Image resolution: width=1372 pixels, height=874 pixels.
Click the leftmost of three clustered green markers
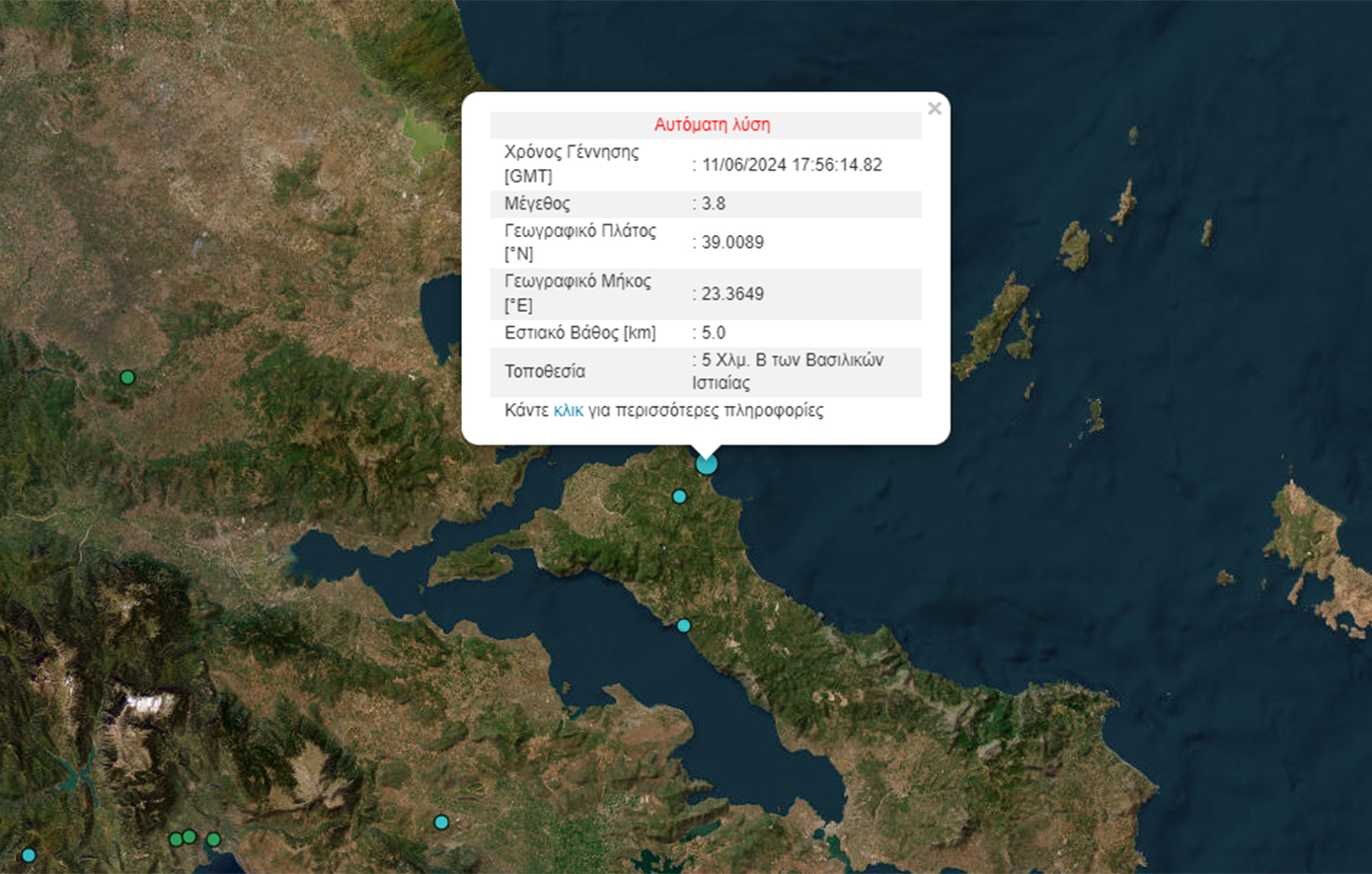(176, 839)
